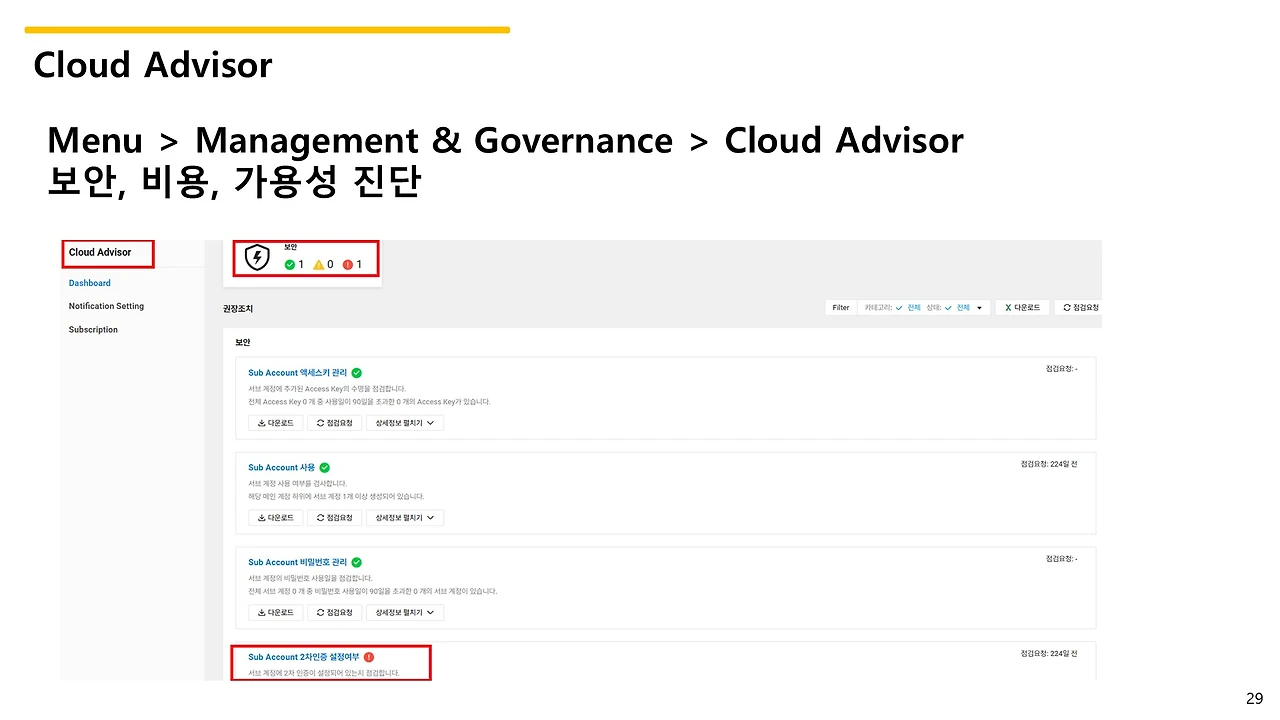Request check for Sub Account 비밀번호 관리

coord(334,612)
